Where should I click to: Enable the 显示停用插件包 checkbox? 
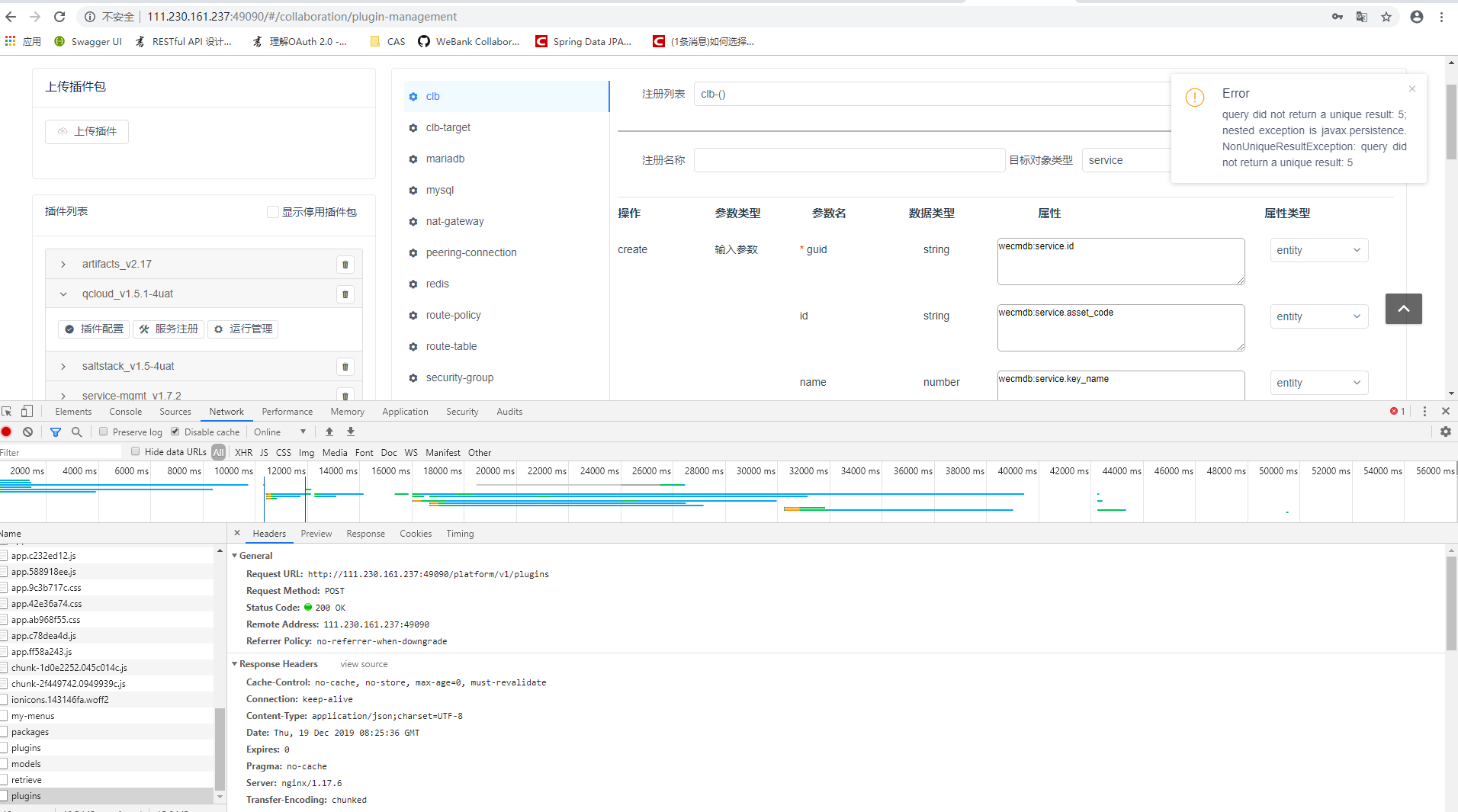(272, 212)
